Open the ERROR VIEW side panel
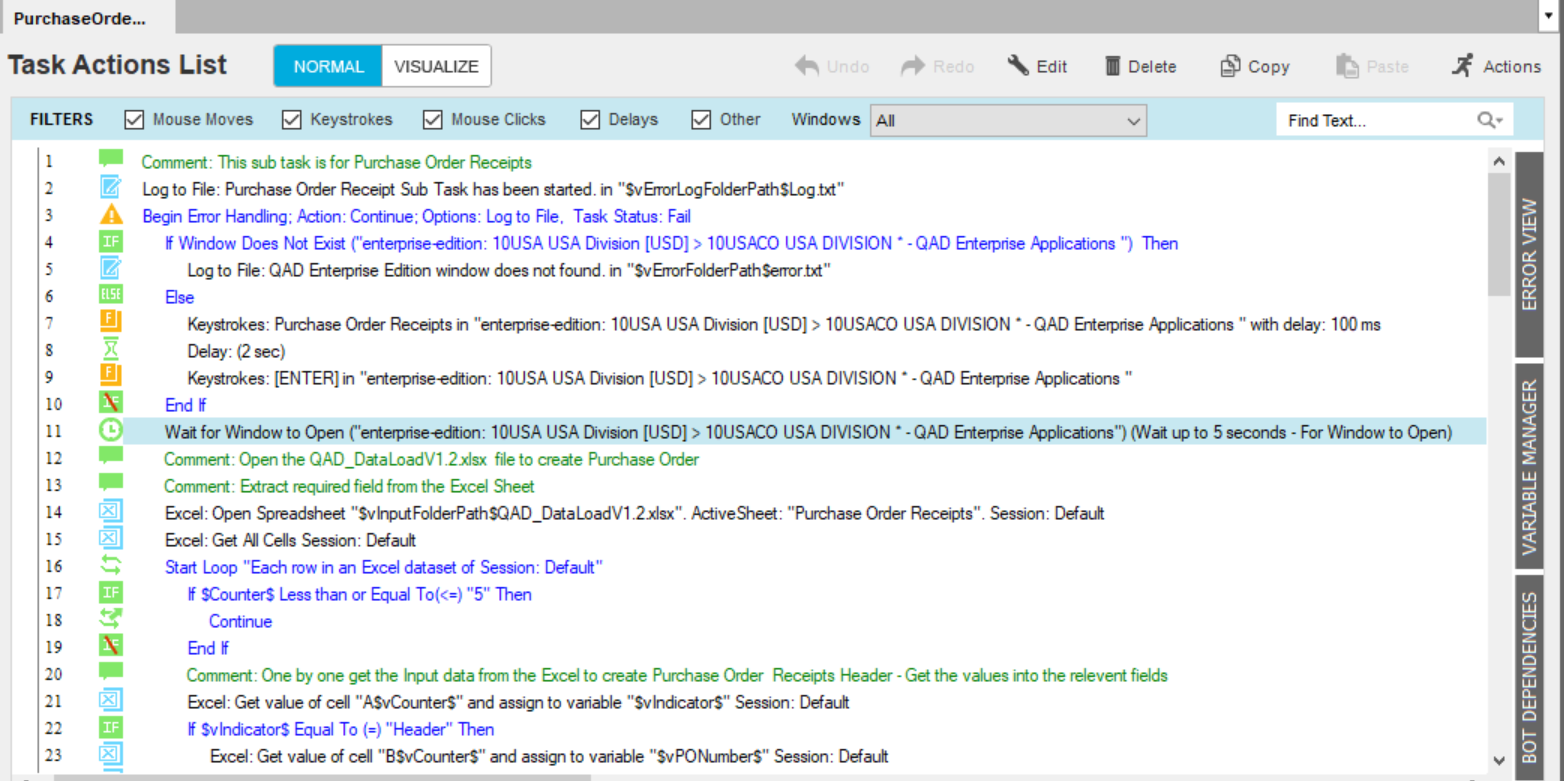The image size is (1564, 781). pos(1529,255)
